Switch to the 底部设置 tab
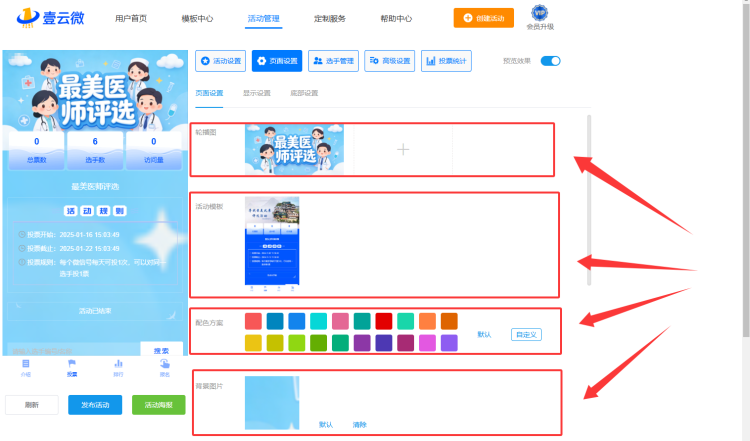Image resolution: width=750 pixels, height=441 pixels. tap(304, 93)
